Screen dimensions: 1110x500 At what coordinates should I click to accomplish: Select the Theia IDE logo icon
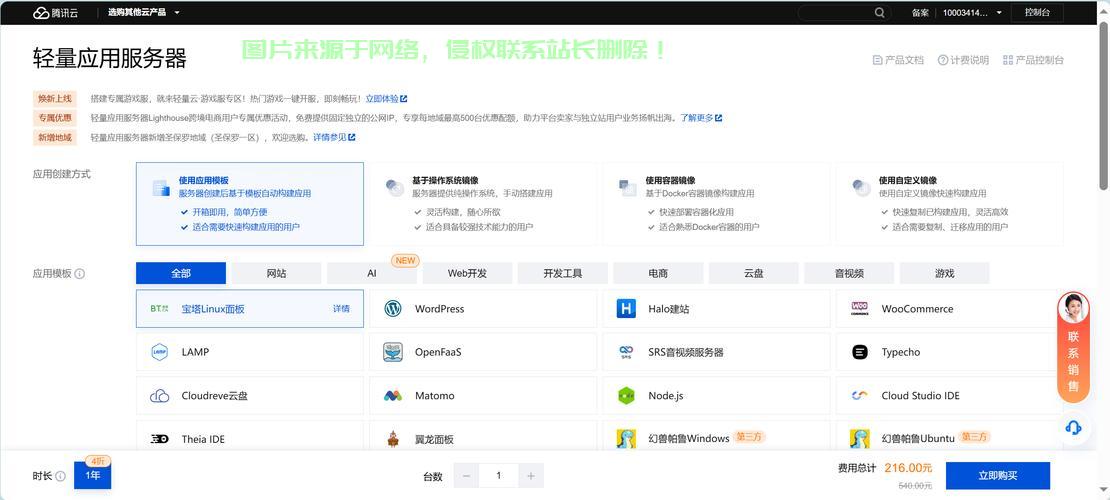(x=160, y=439)
